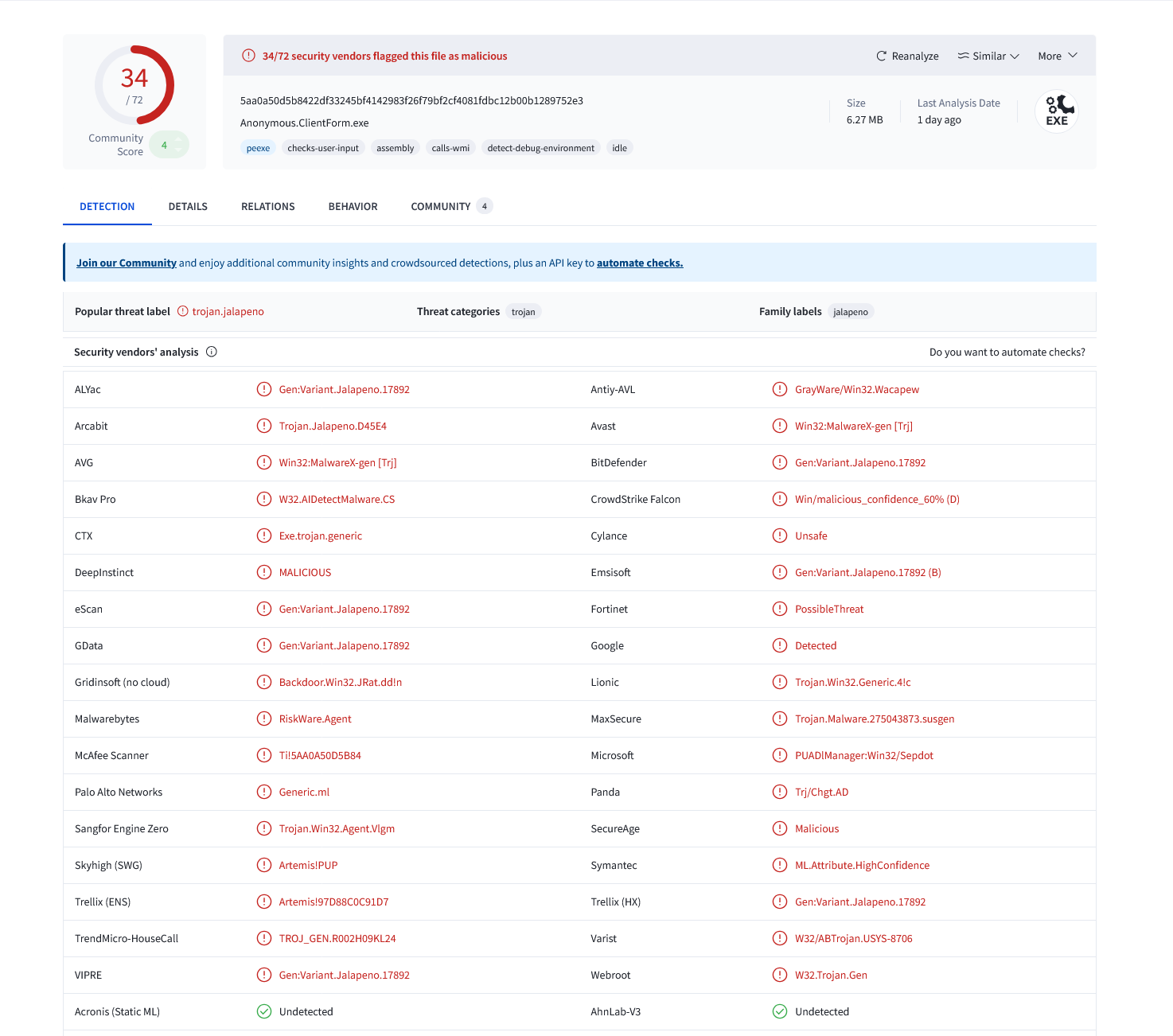This screenshot has width=1173, height=1036.
Task: Click the file hash text
Action: click(x=411, y=101)
